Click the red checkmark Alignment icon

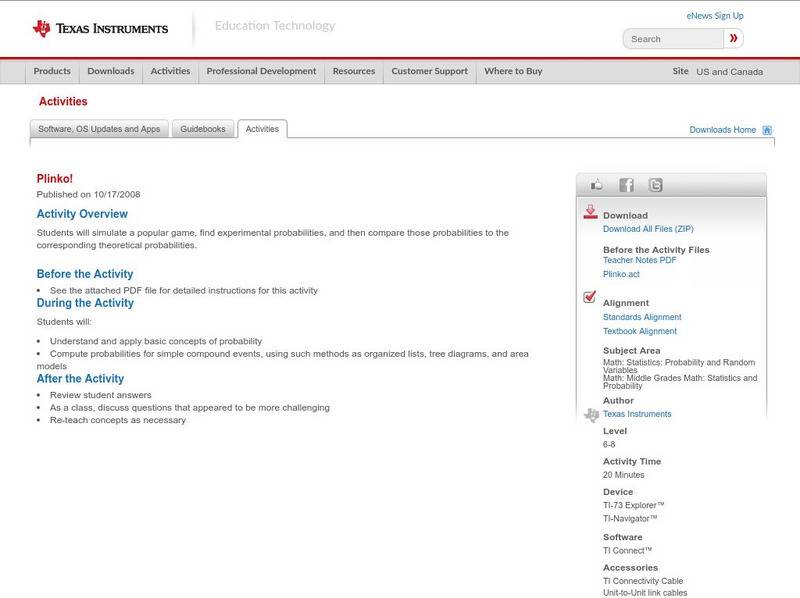pyautogui.click(x=590, y=298)
